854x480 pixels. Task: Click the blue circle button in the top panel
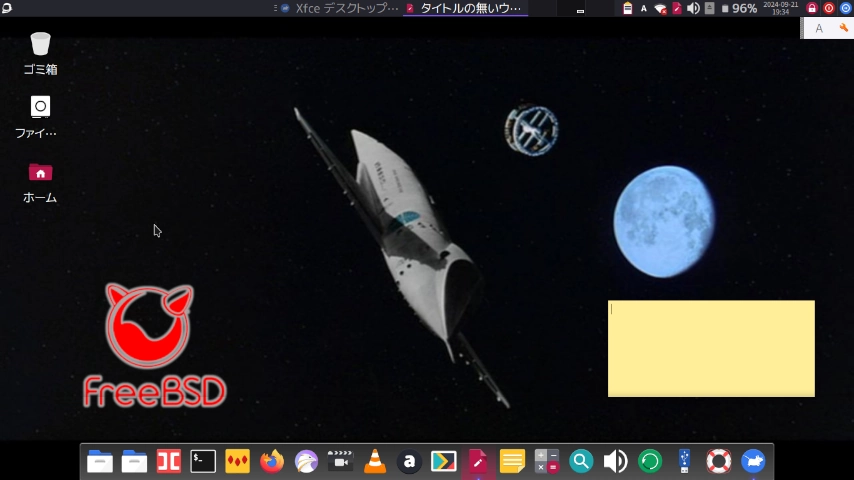coord(846,8)
